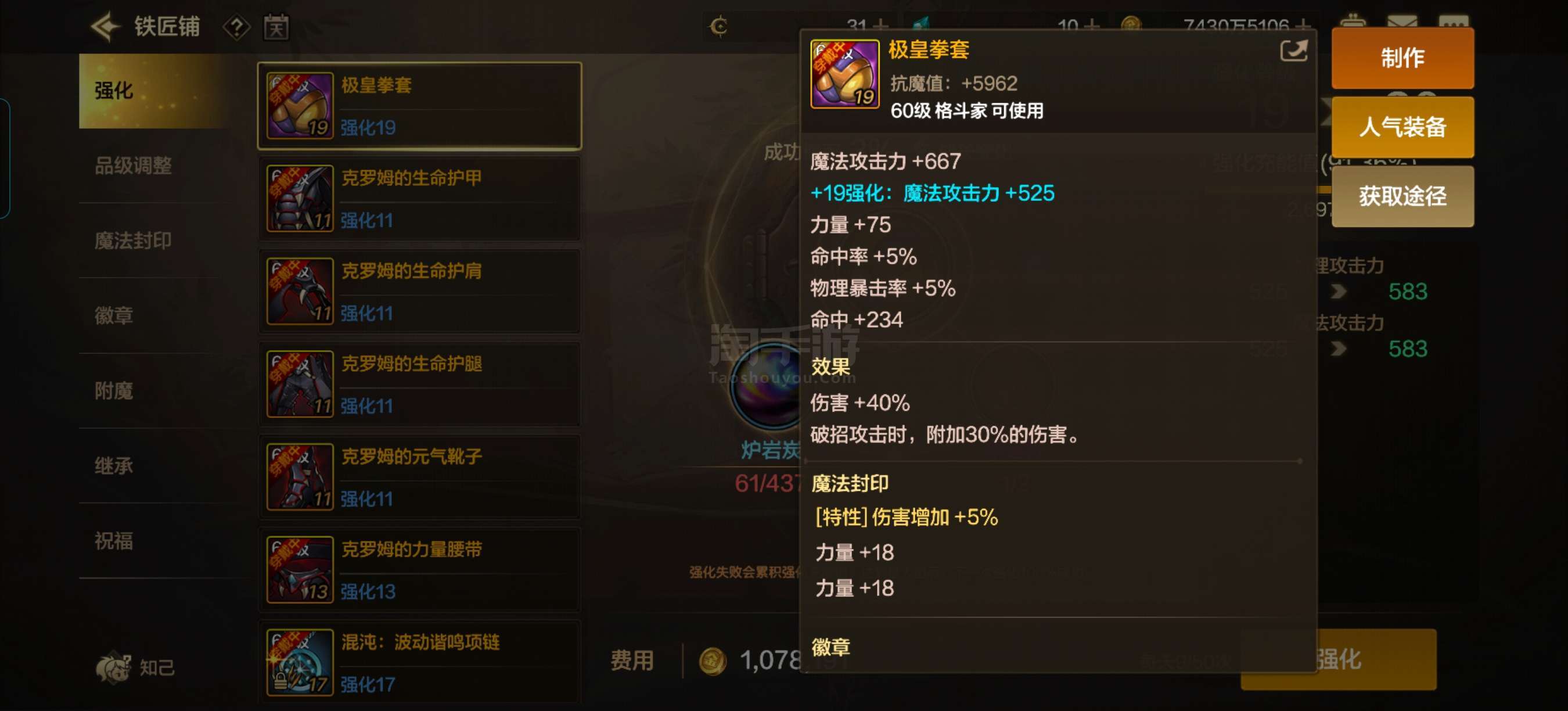Image resolution: width=1568 pixels, height=711 pixels.
Task: Open the 魔法封印 tab
Action: point(132,240)
